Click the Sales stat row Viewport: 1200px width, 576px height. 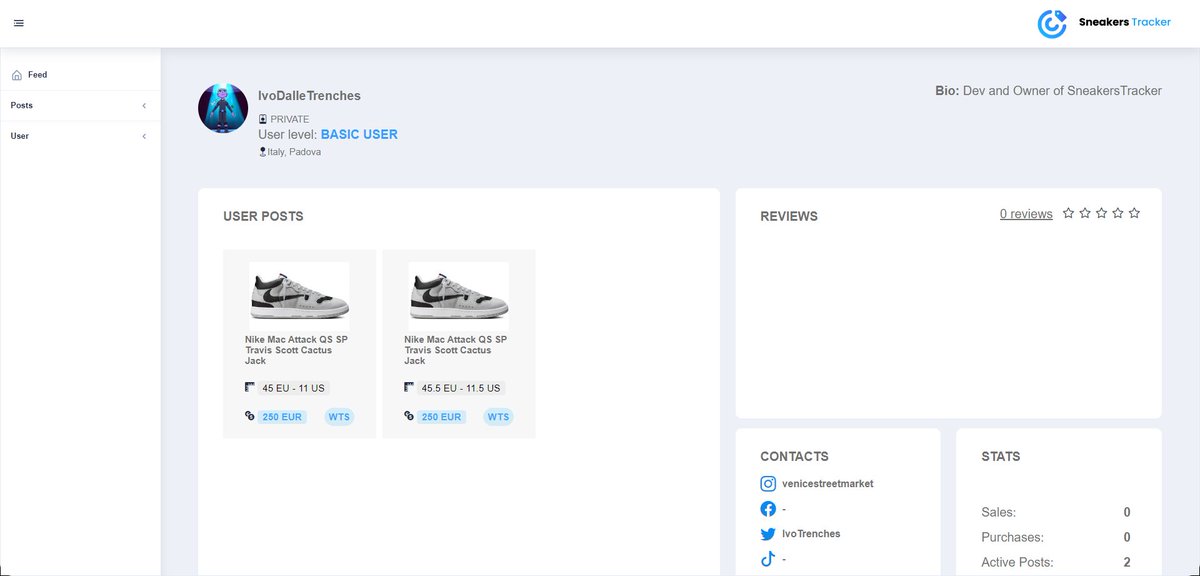click(x=1056, y=512)
